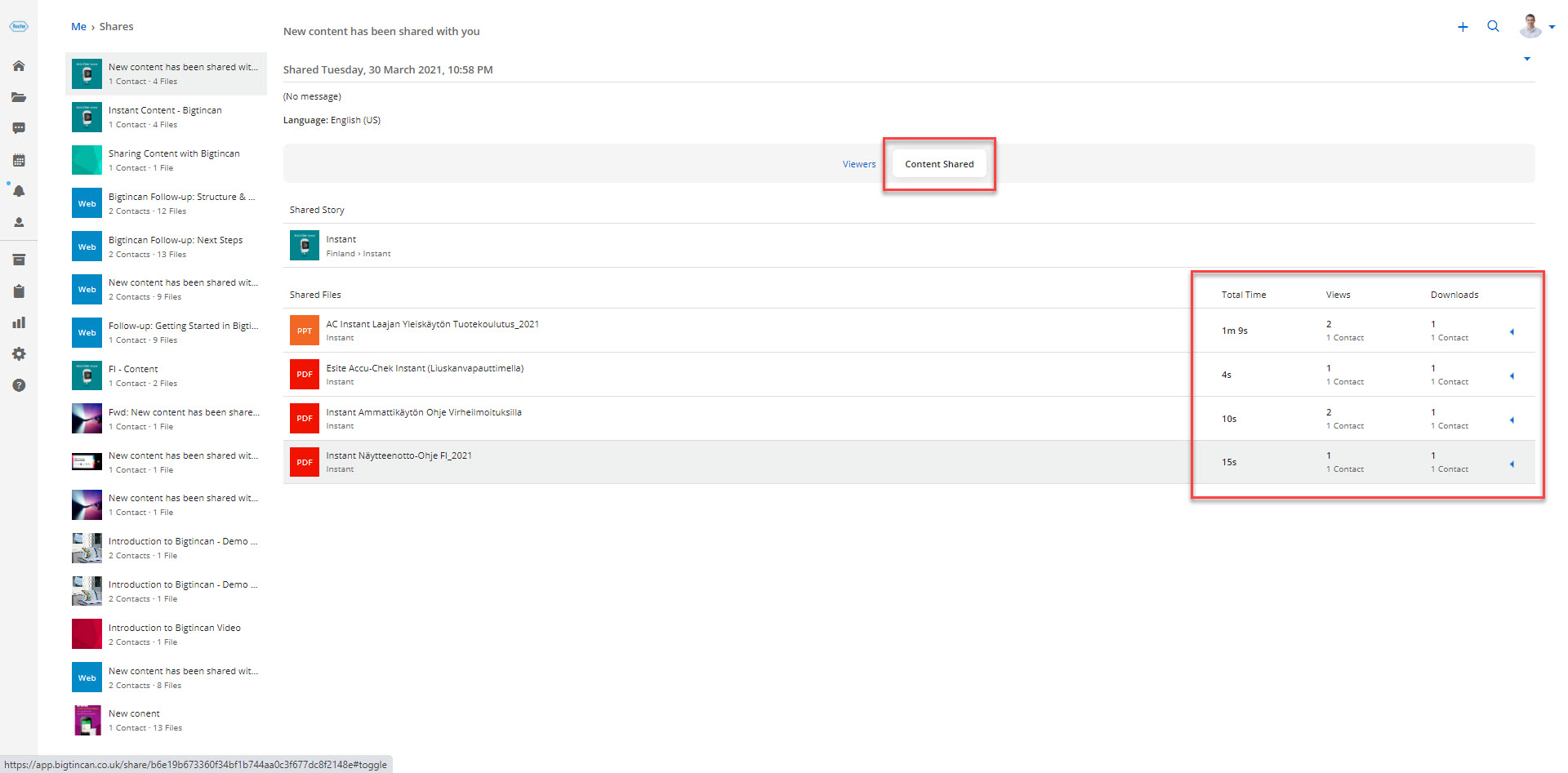Open the user avatar menu
1568x773 pixels.
pyautogui.click(x=1536, y=26)
